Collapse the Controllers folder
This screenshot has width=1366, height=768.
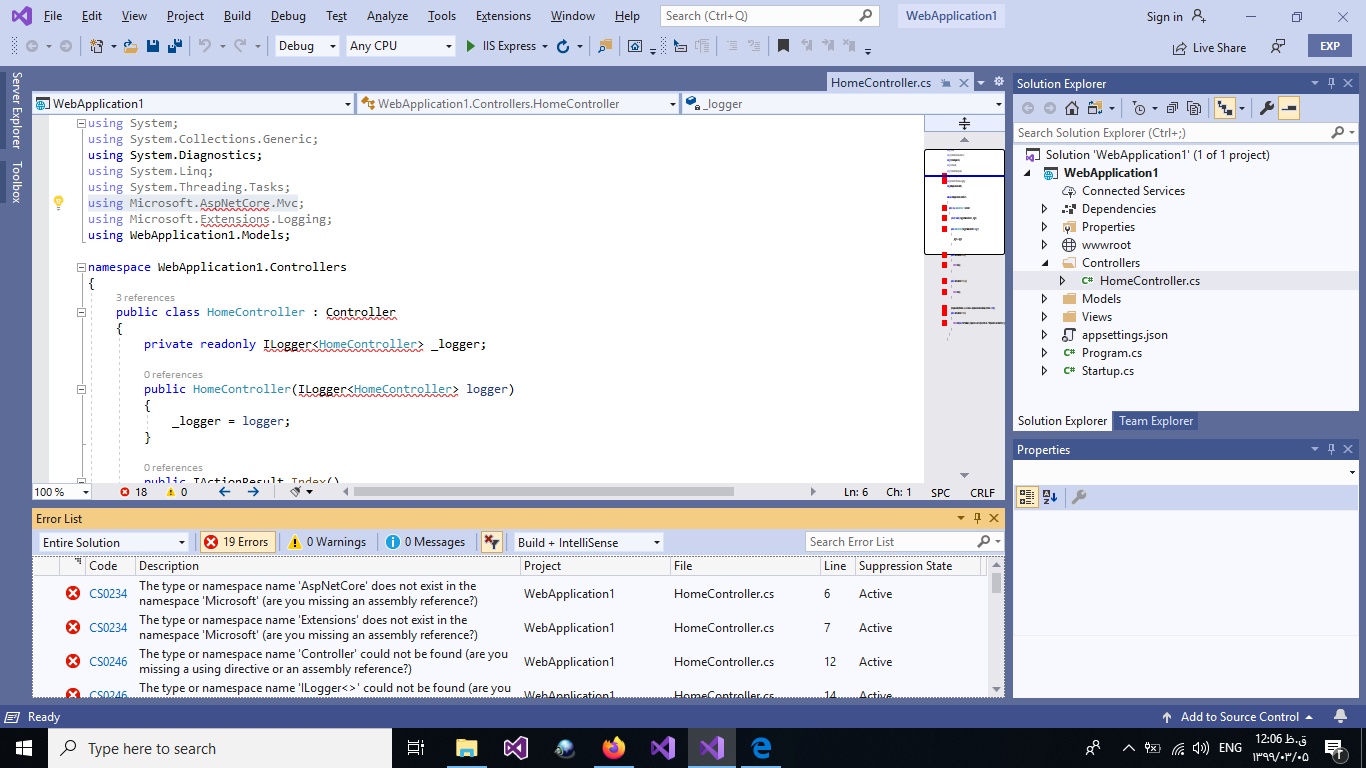tap(1045, 263)
